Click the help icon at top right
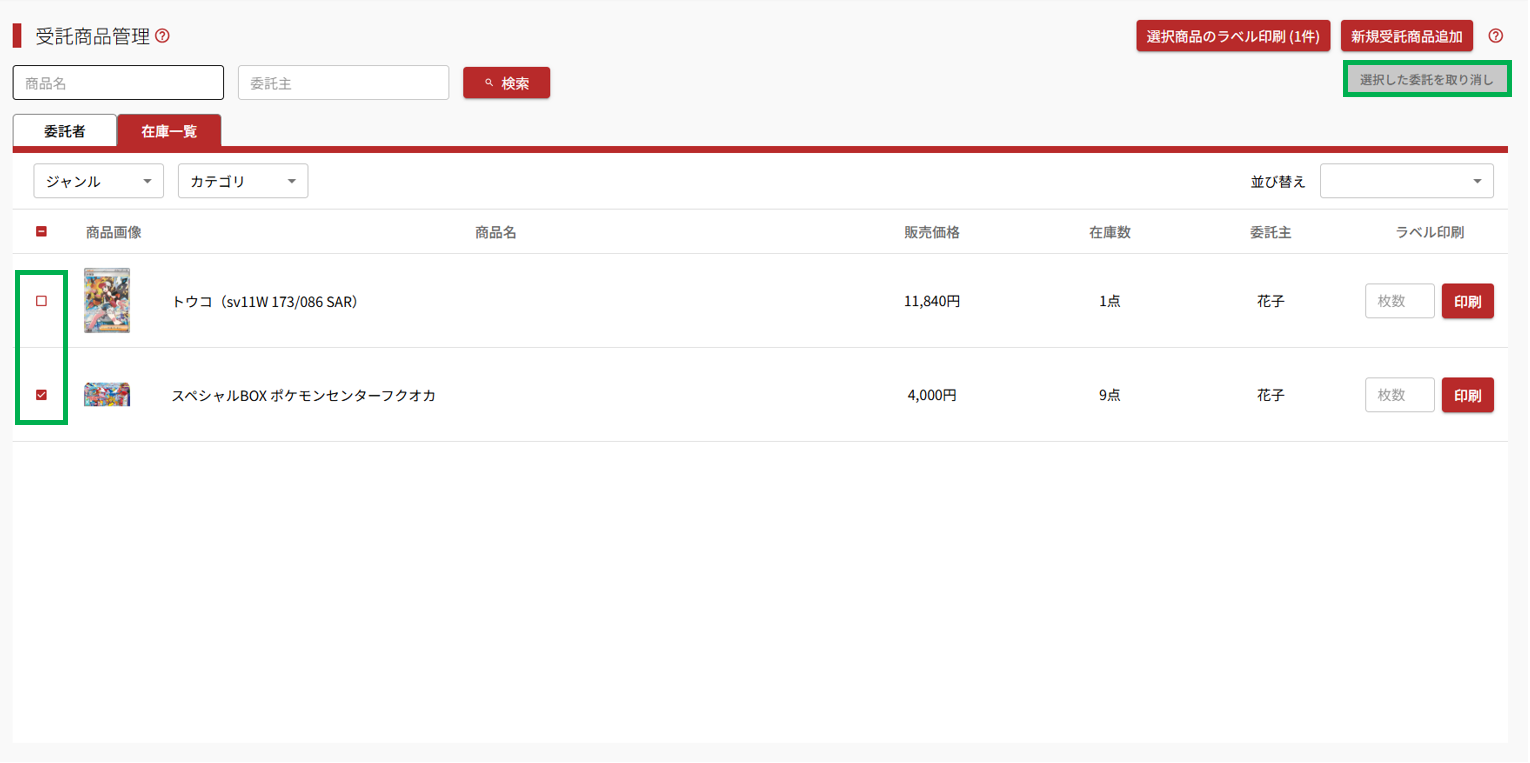 (x=1495, y=36)
